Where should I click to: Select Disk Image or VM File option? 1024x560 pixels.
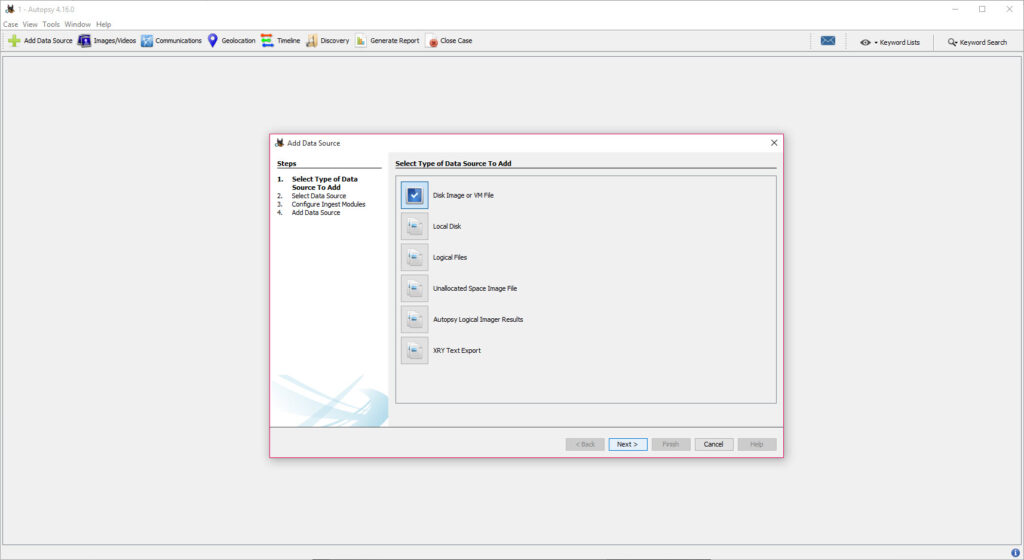[x=414, y=195]
